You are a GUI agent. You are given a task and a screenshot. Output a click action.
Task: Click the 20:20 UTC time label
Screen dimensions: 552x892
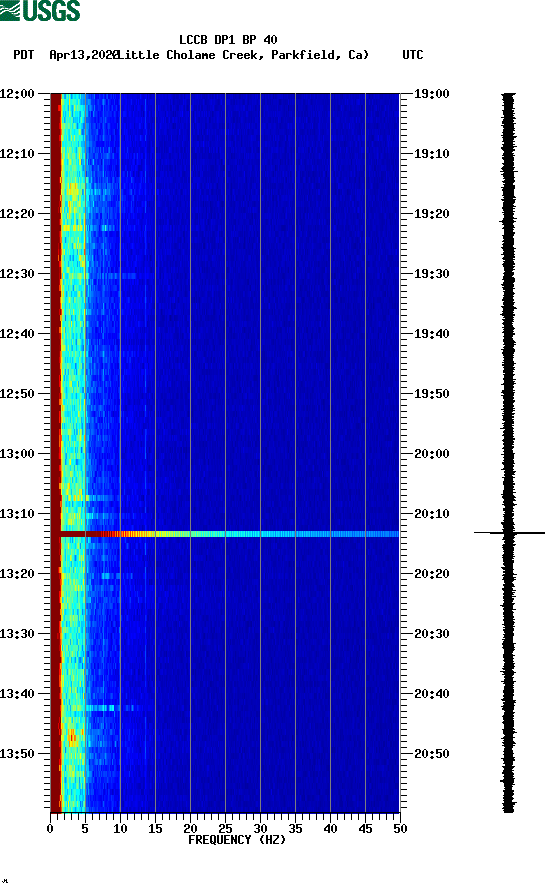coord(431,574)
